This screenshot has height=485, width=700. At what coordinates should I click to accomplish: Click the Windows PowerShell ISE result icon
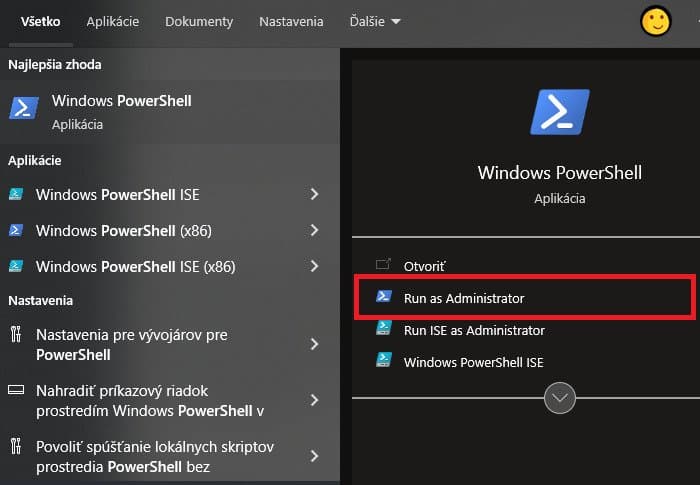(16, 194)
